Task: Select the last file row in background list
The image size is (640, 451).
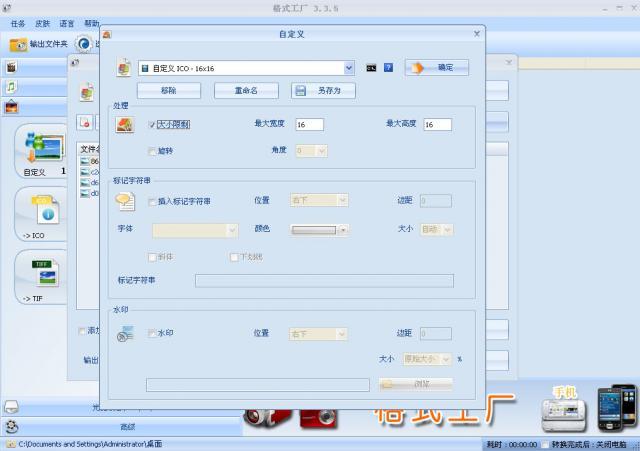Action: [89, 193]
